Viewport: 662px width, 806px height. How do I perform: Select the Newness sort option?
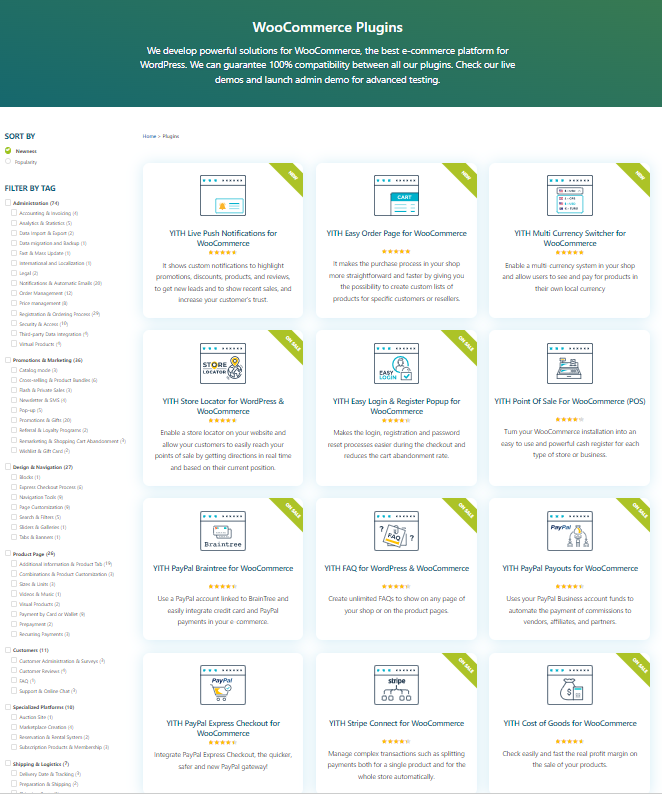(8, 151)
